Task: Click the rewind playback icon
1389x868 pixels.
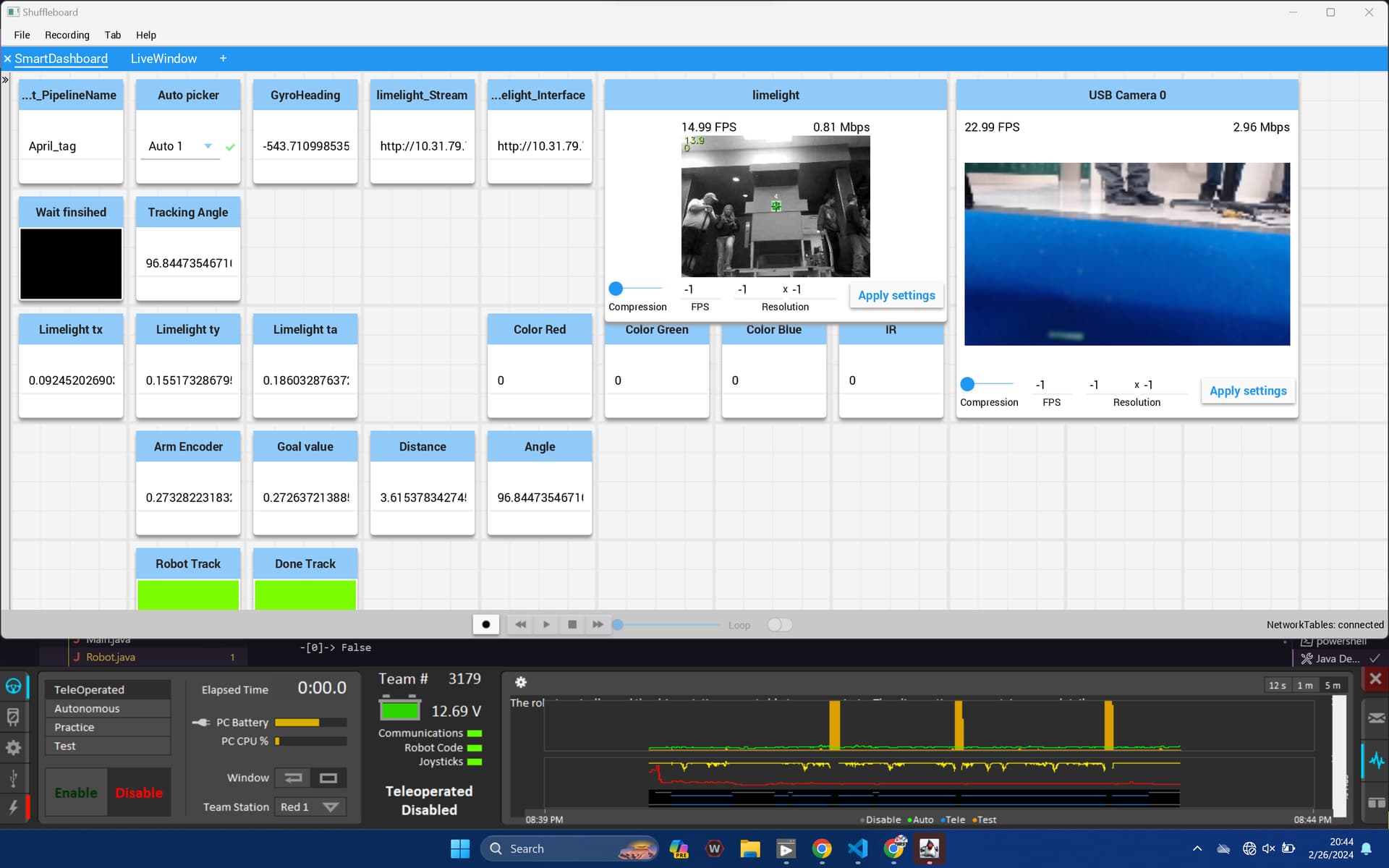Action: (x=520, y=624)
